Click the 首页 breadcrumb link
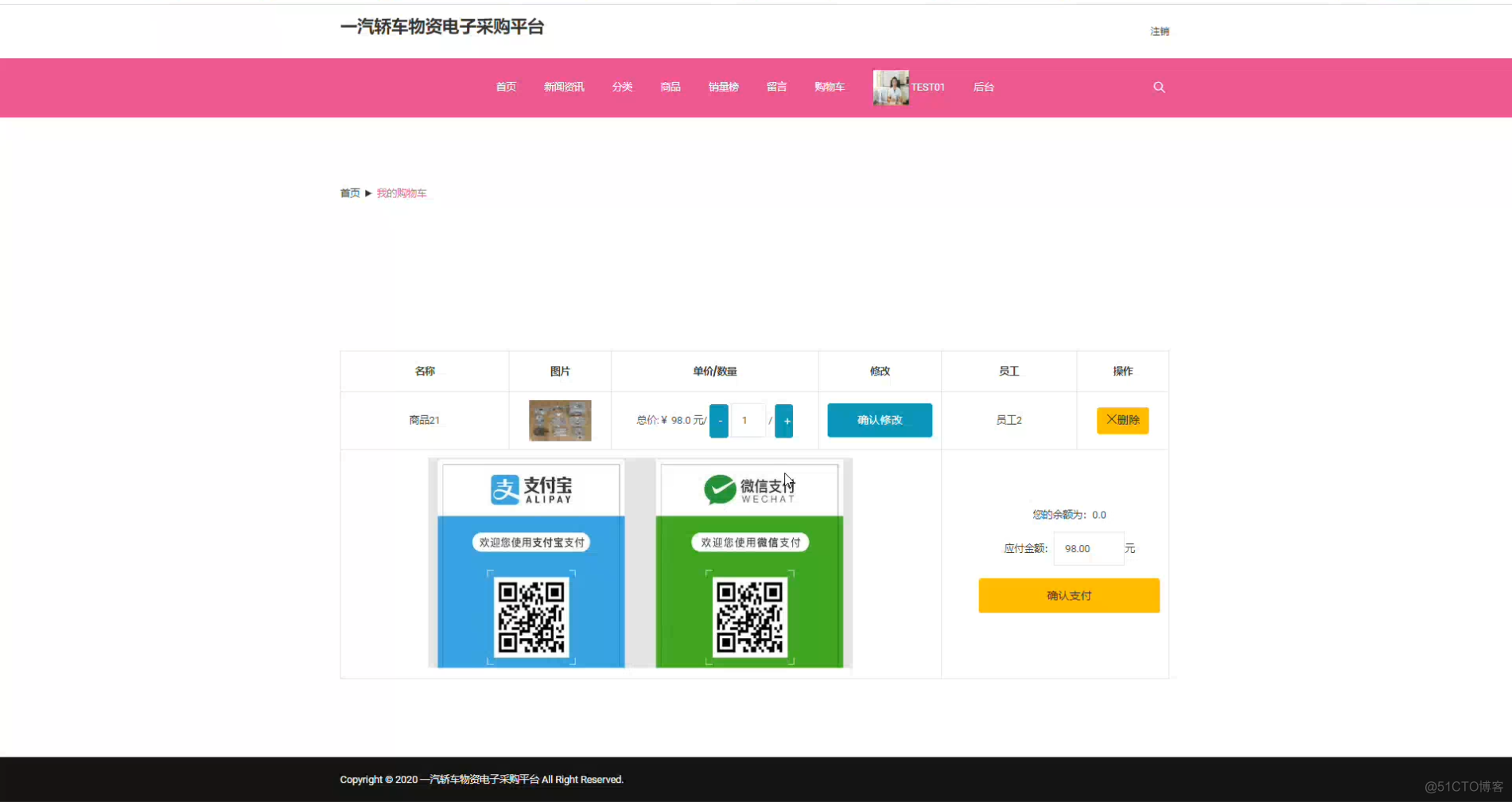 click(350, 193)
